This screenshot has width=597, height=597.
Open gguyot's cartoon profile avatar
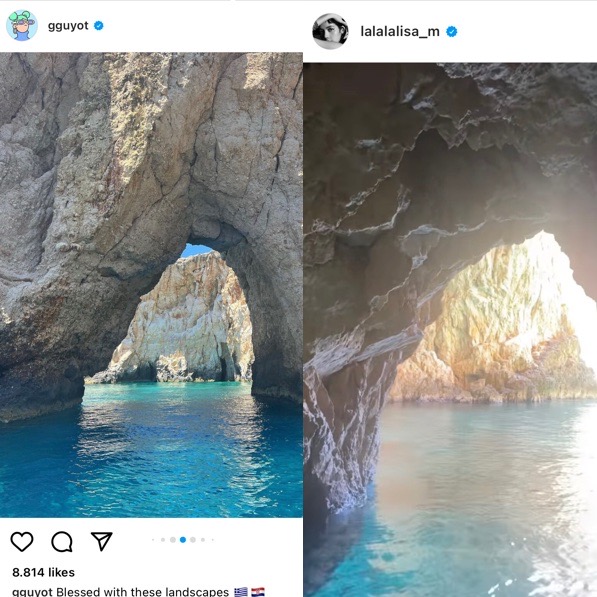[22, 26]
